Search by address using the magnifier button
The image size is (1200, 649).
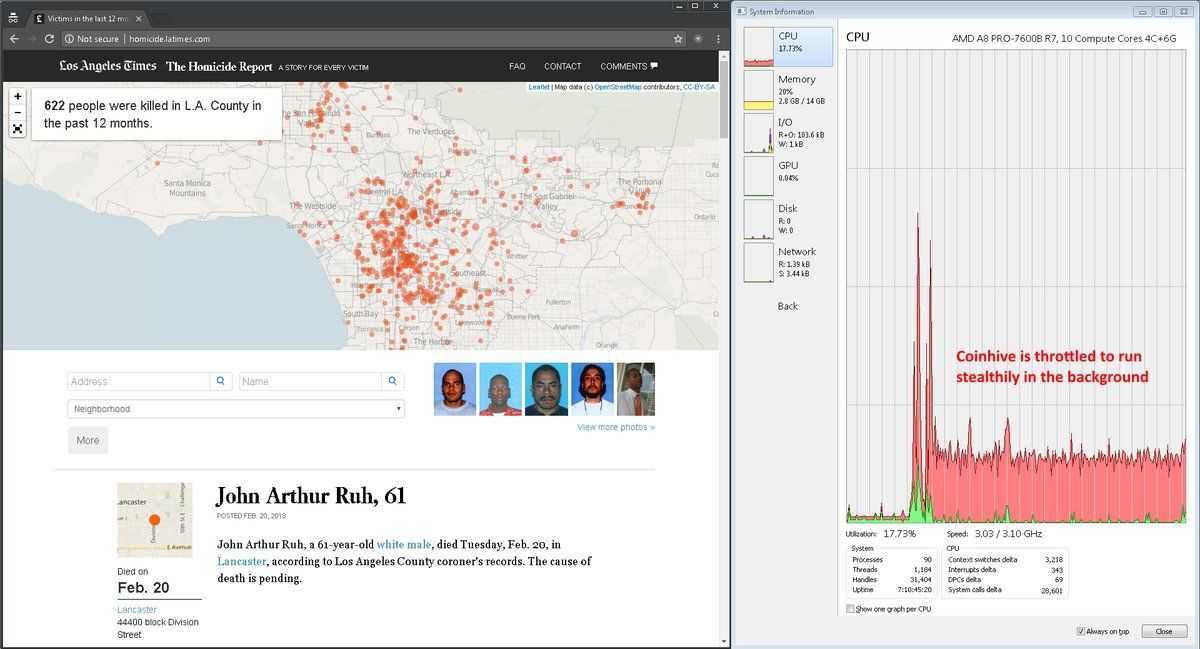pyautogui.click(x=221, y=381)
